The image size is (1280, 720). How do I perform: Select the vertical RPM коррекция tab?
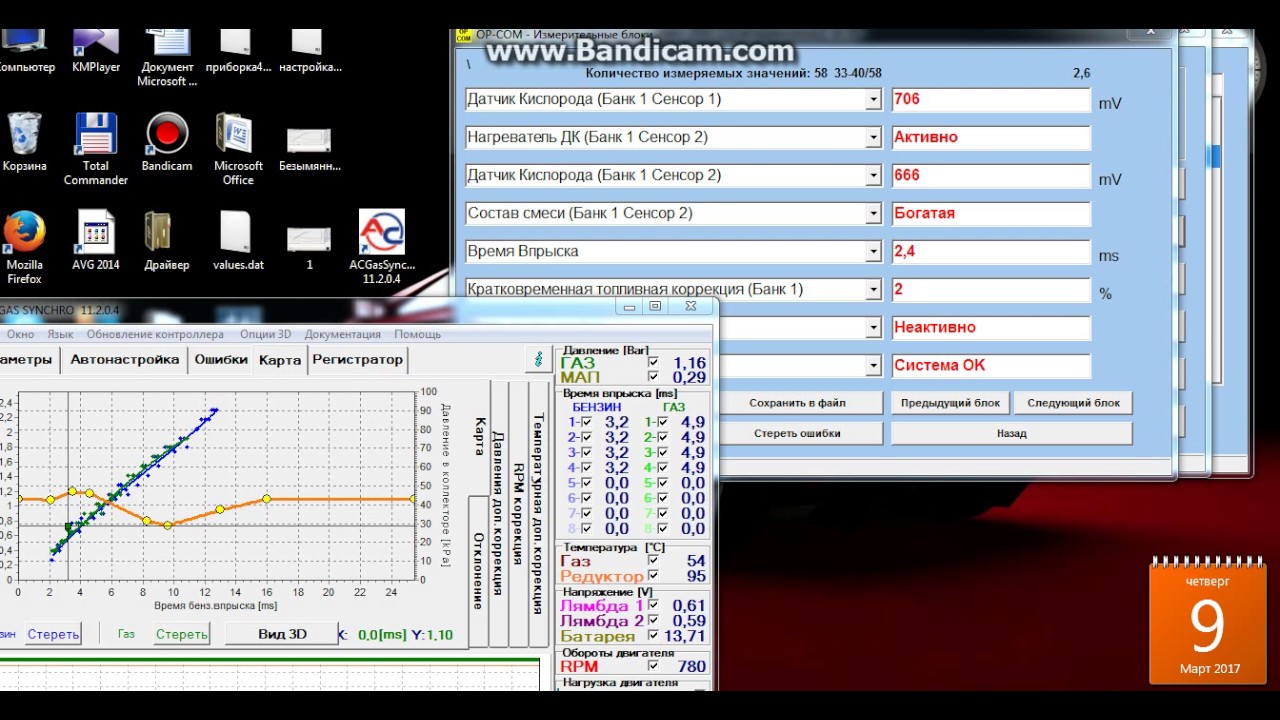[x=518, y=513]
